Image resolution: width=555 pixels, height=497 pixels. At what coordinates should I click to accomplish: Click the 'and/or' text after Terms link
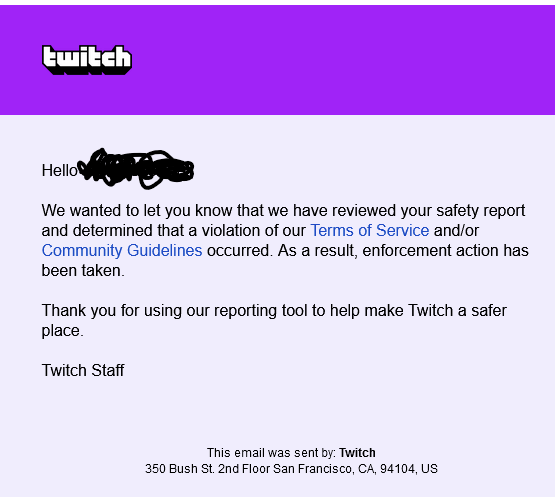[x=456, y=230]
